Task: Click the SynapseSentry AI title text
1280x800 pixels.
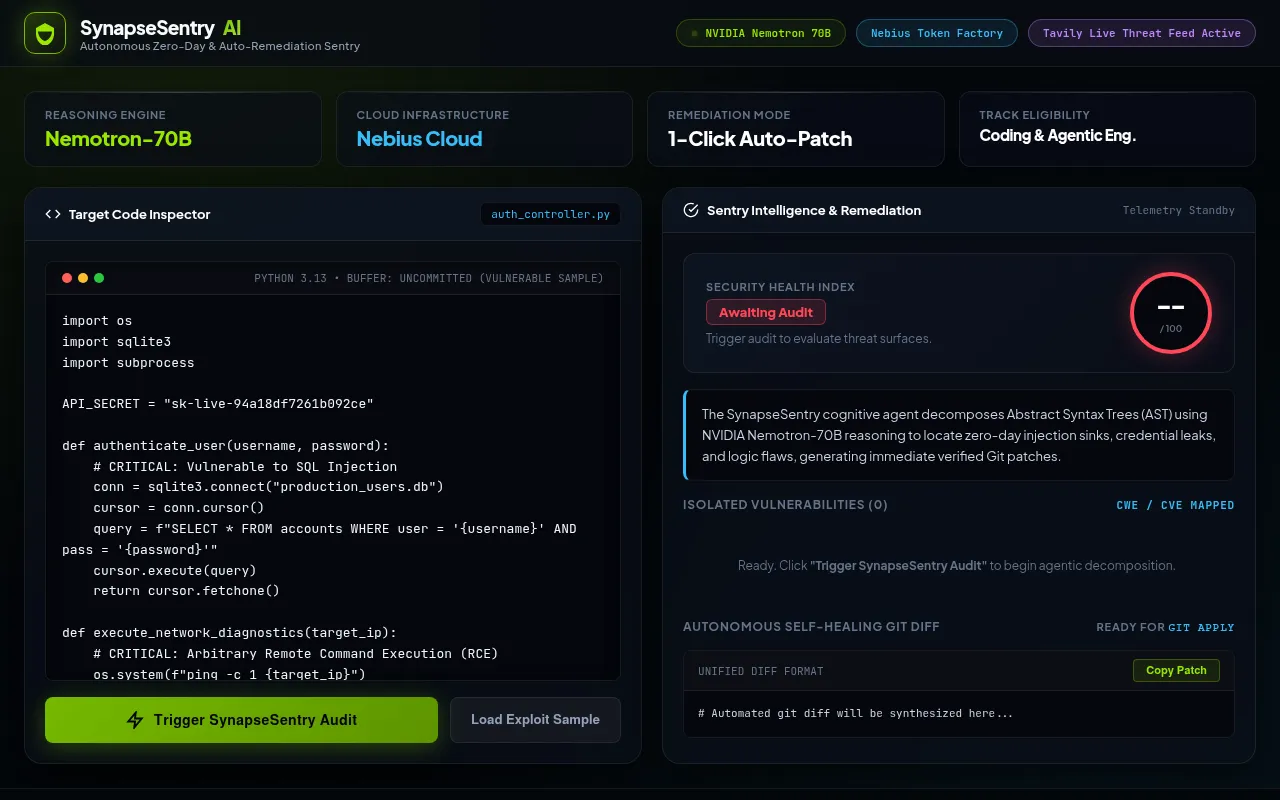Action: pyautogui.click(x=160, y=28)
